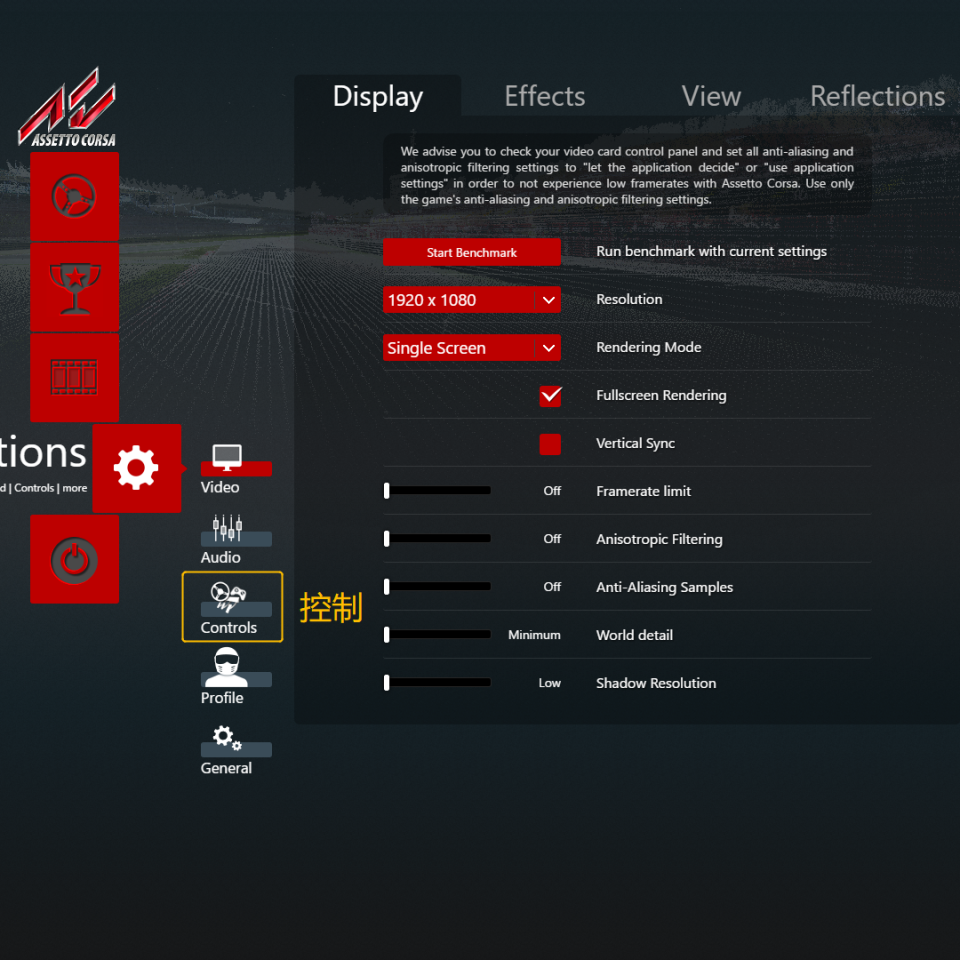Viewport: 960px width, 960px height.
Task: Click the Start Benchmark button
Action: click(471, 252)
